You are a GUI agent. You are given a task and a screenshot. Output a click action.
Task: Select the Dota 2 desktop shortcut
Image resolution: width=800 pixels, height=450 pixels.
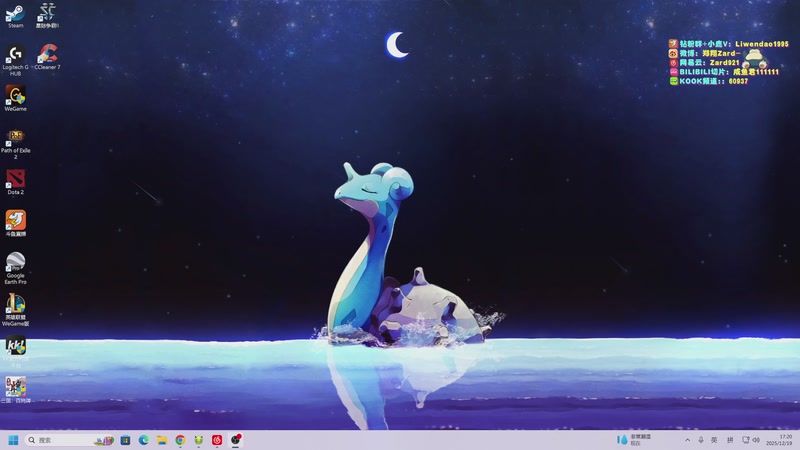click(x=15, y=182)
